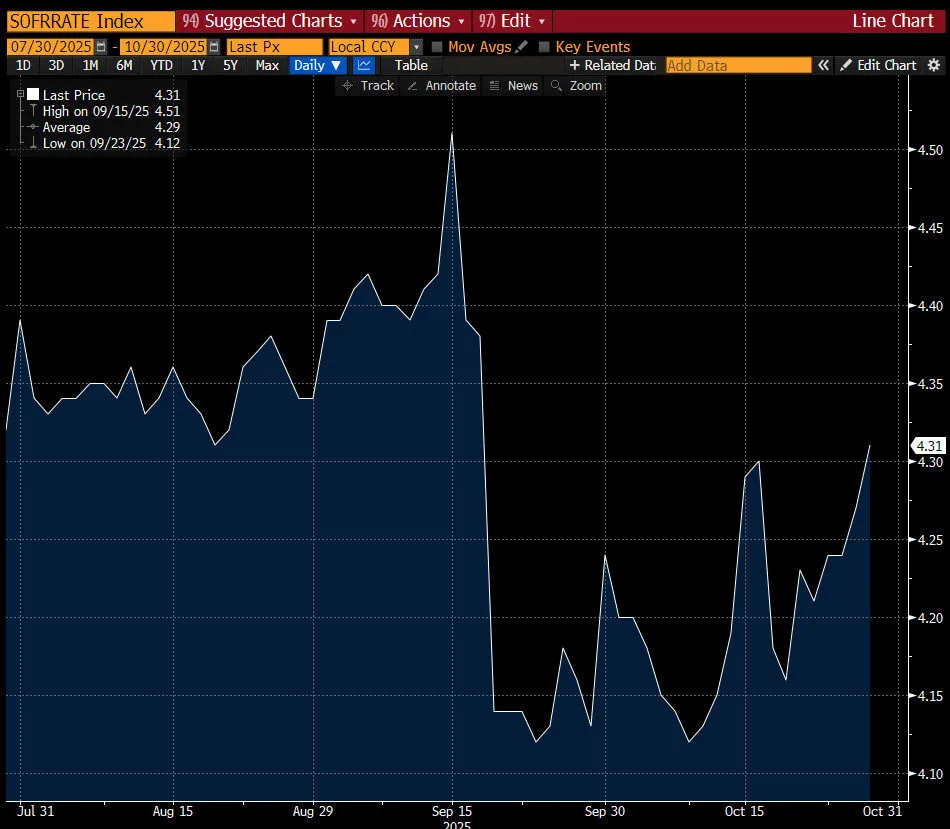The height and width of the screenshot is (829, 950).
Task: Switch to the Table view tab
Action: tap(411, 65)
